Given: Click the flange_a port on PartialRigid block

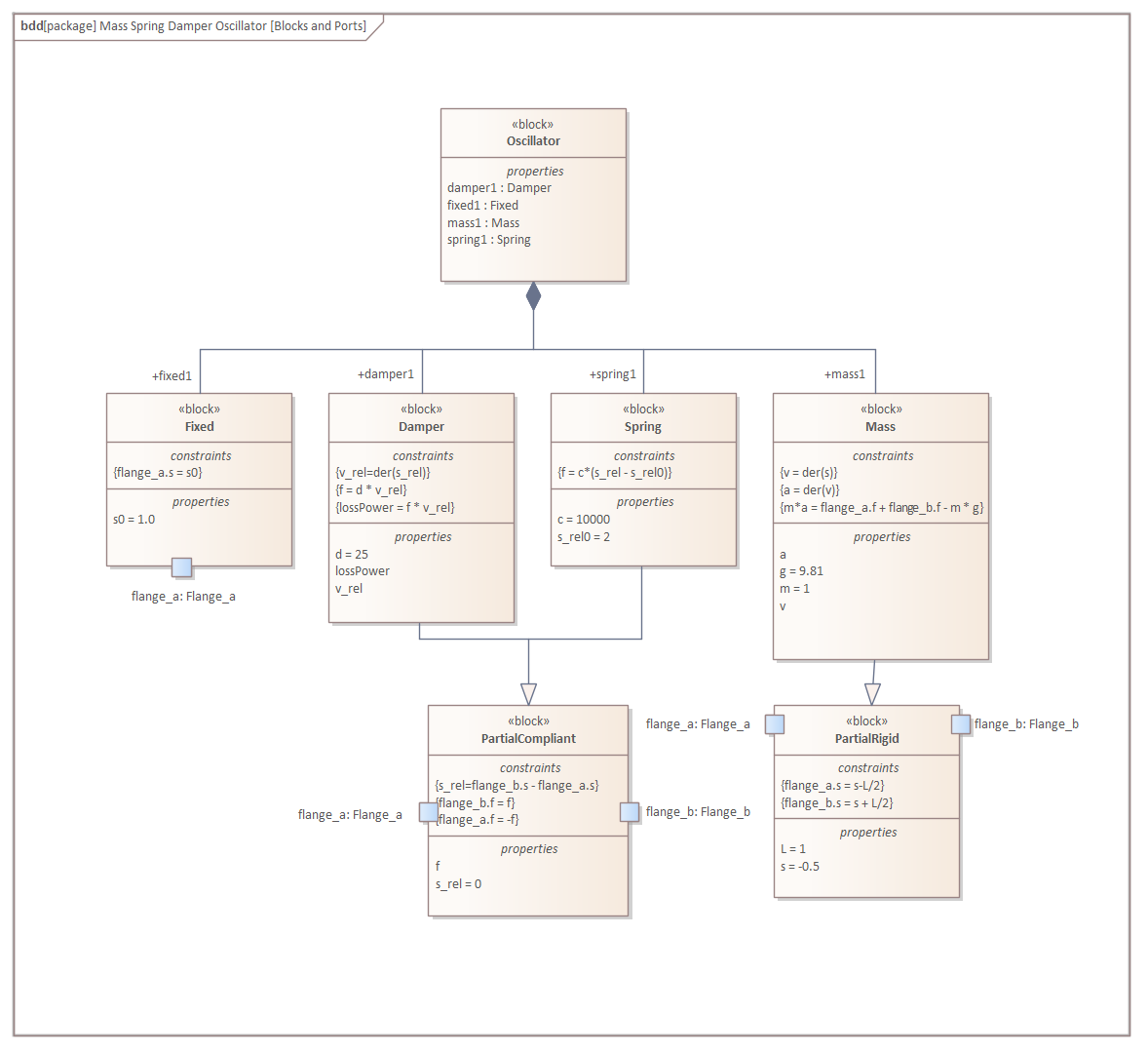Looking at the screenshot, I should point(775,723).
